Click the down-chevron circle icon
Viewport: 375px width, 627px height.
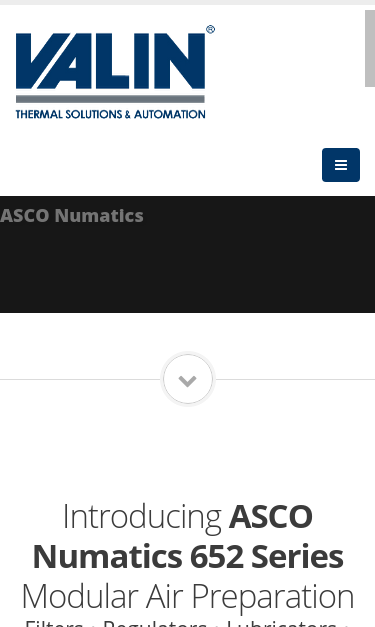pos(188,379)
